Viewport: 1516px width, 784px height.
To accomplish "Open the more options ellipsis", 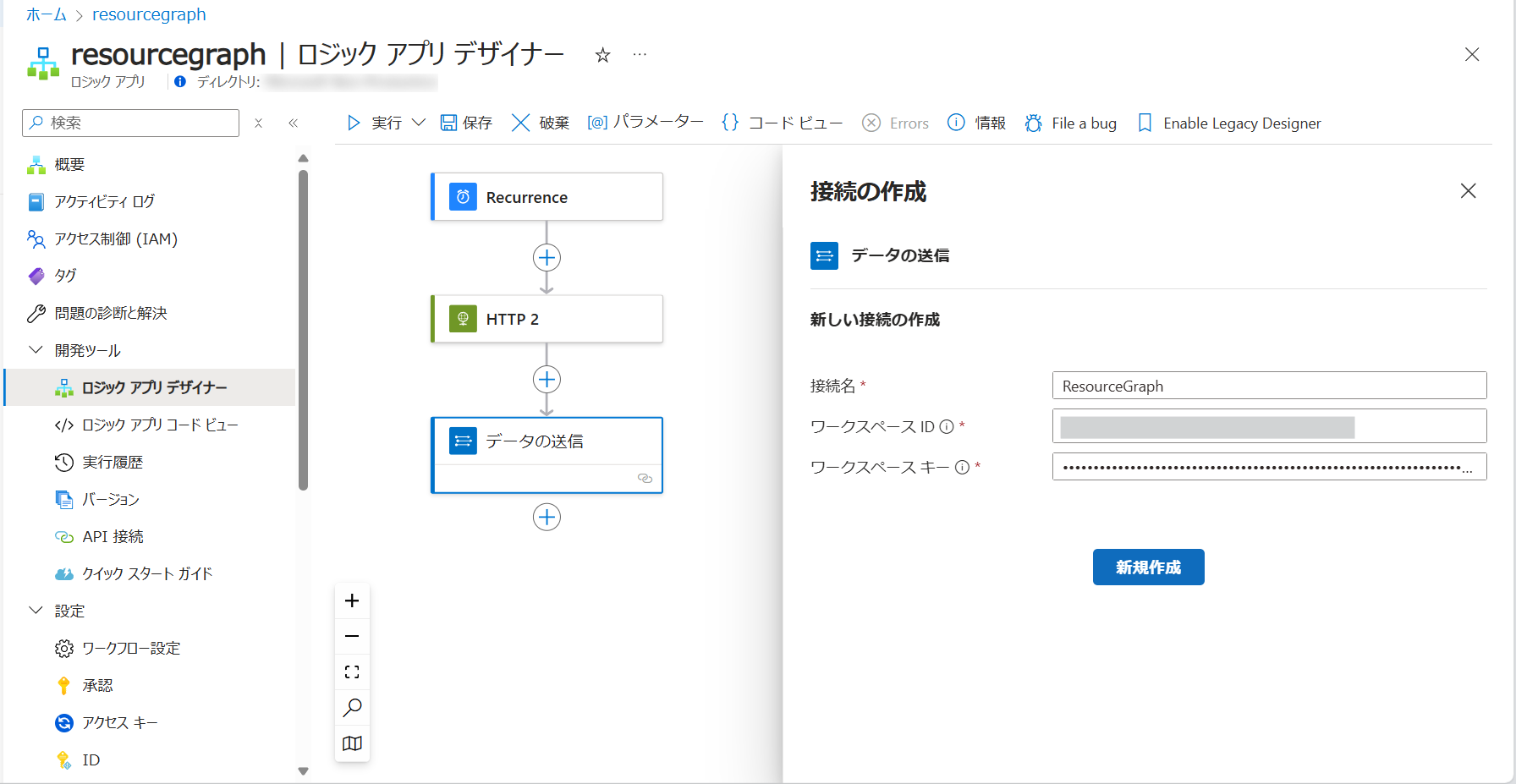I will click(x=640, y=54).
